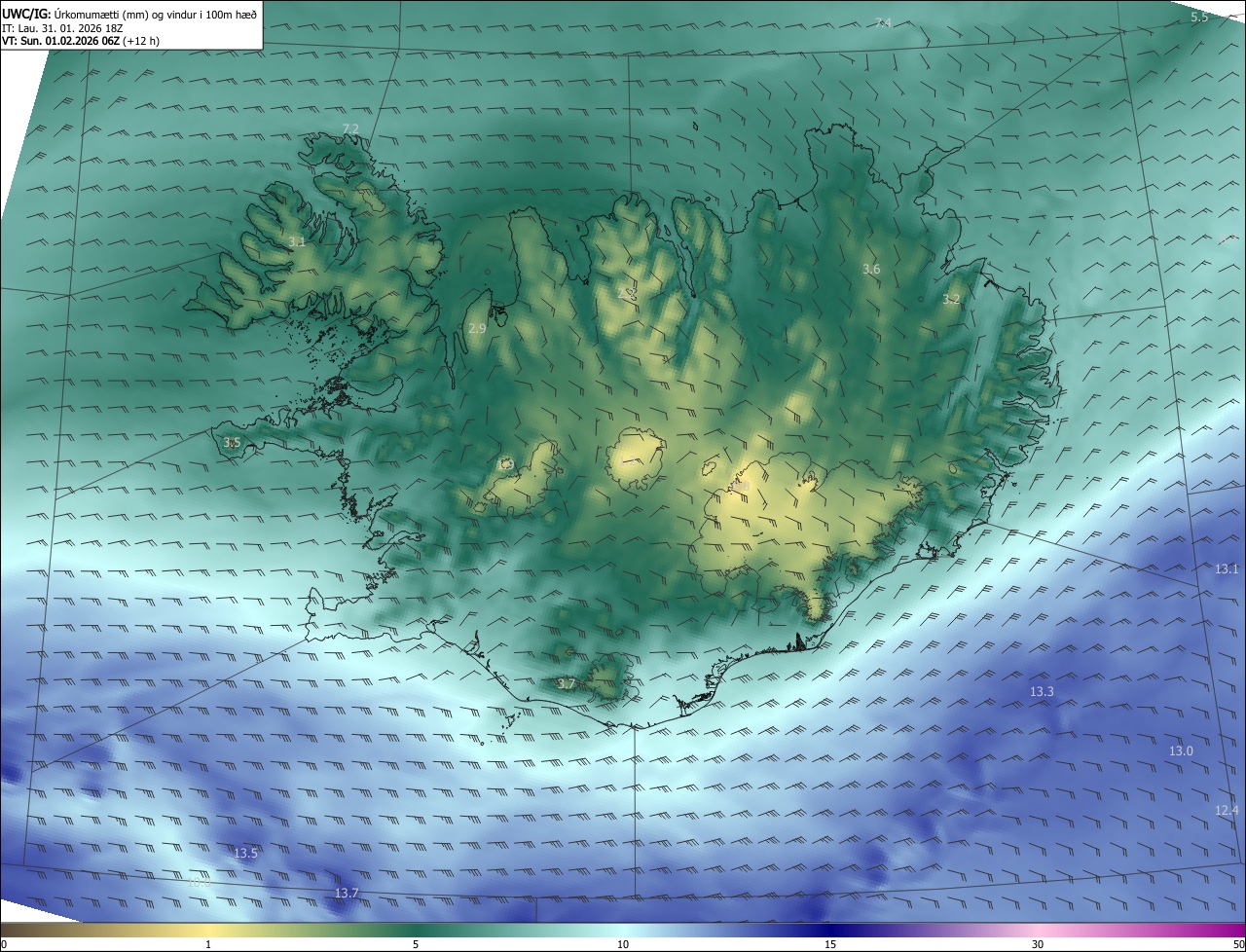Click the 13.1 value over the sea
Screen dimensions: 1246x952
click(1227, 568)
